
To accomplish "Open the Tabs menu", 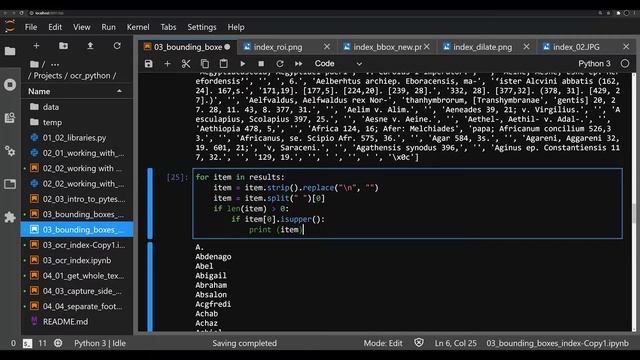I will pos(168,27).
